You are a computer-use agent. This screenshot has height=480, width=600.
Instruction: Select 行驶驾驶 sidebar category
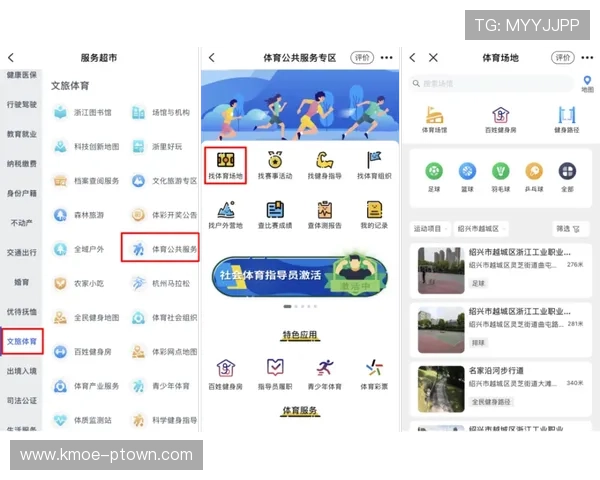(x=21, y=104)
